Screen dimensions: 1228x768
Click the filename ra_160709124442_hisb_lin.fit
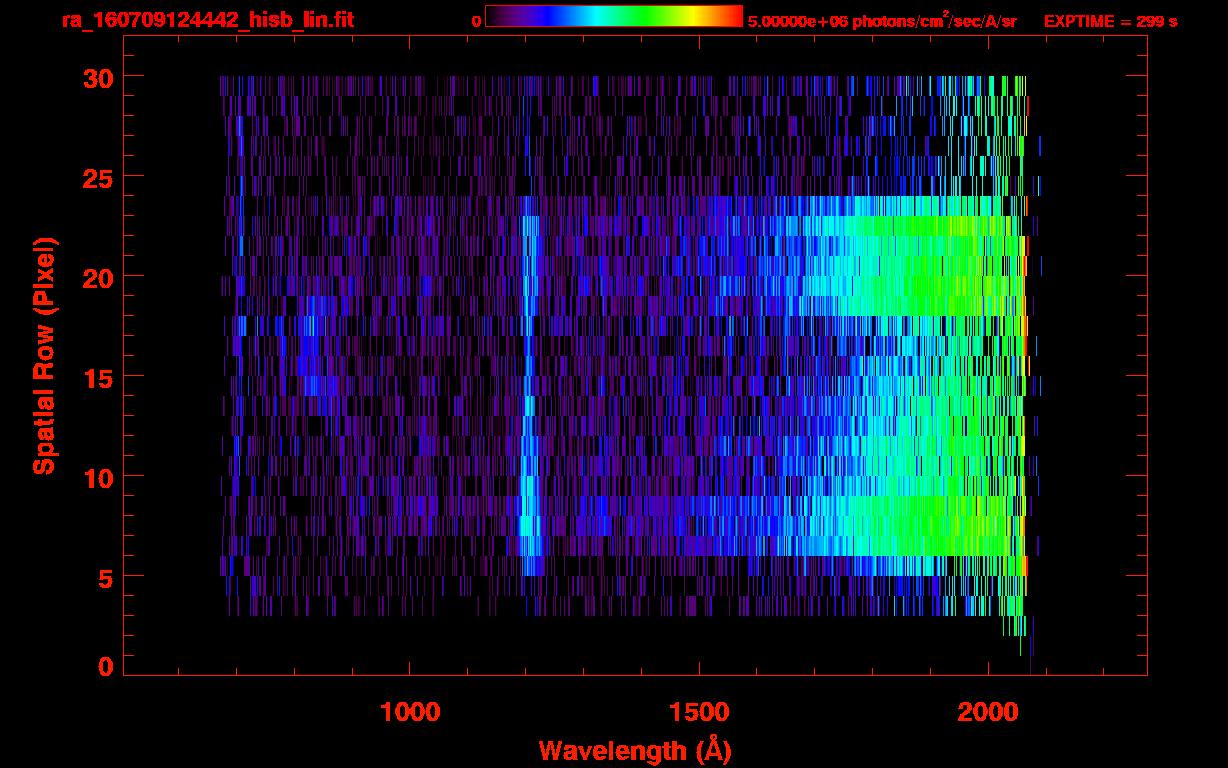click(207, 20)
